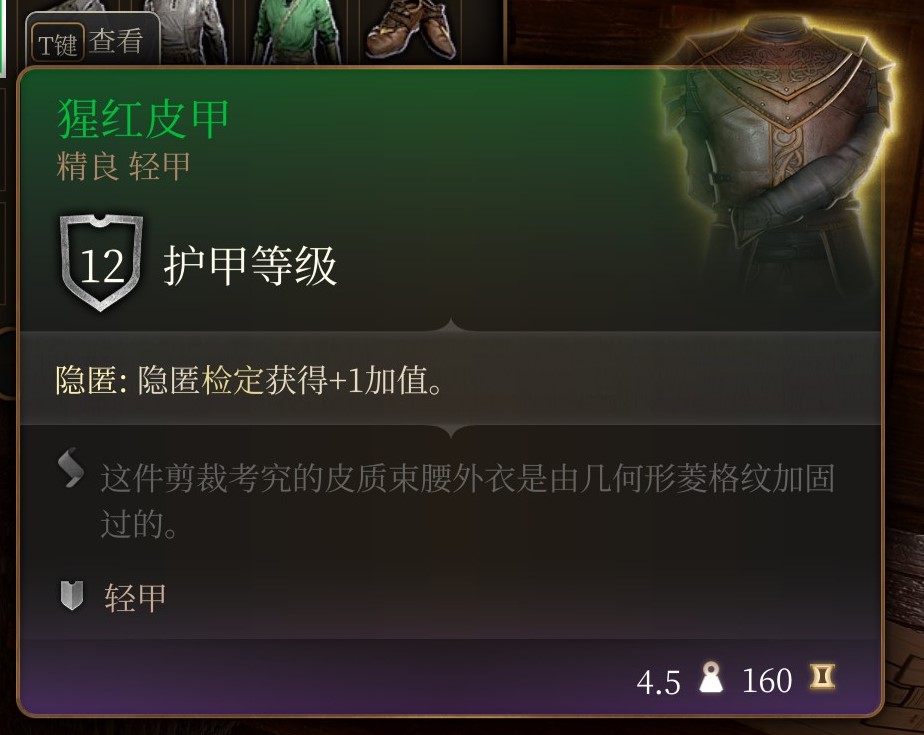Click the item weight value 4.5
This screenshot has width=924, height=735.
coord(658,683)
